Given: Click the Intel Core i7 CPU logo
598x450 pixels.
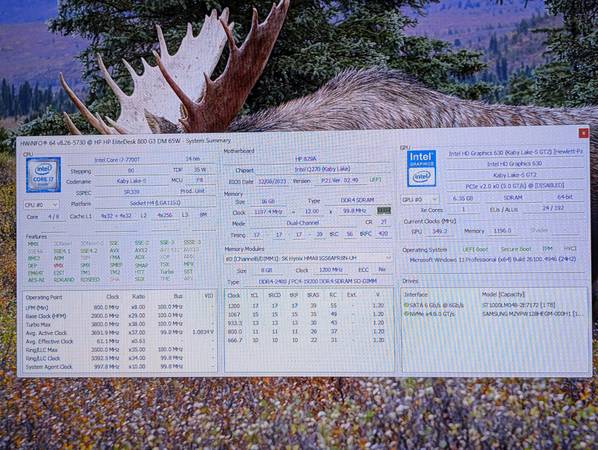Looking at the screenshot, I should coord(43,174).
